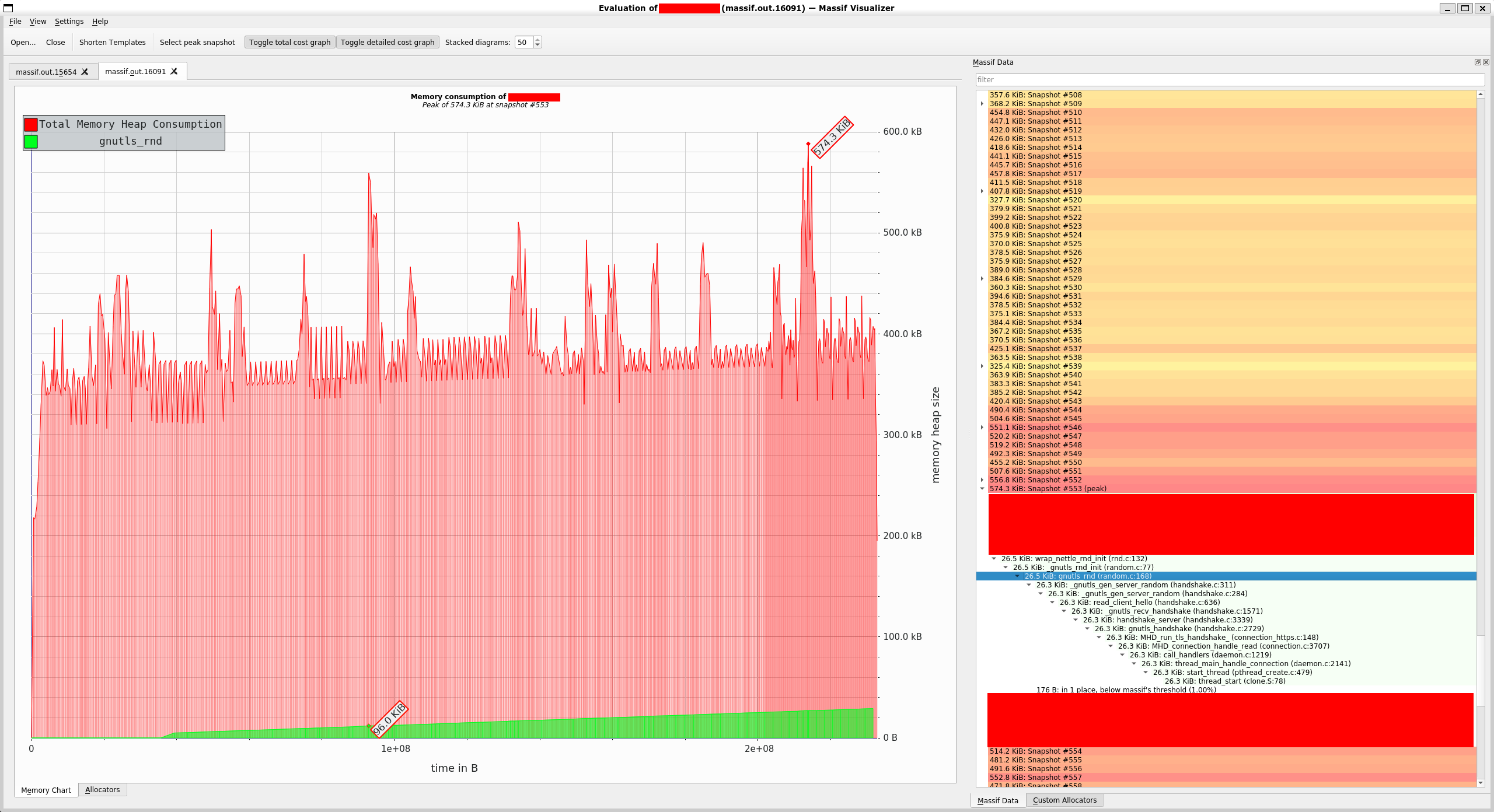The height and width of the screenshot is (812, 1494).
Task: Click the 96.0 KiB chart marker label
Action: click(x=389, y=719)
